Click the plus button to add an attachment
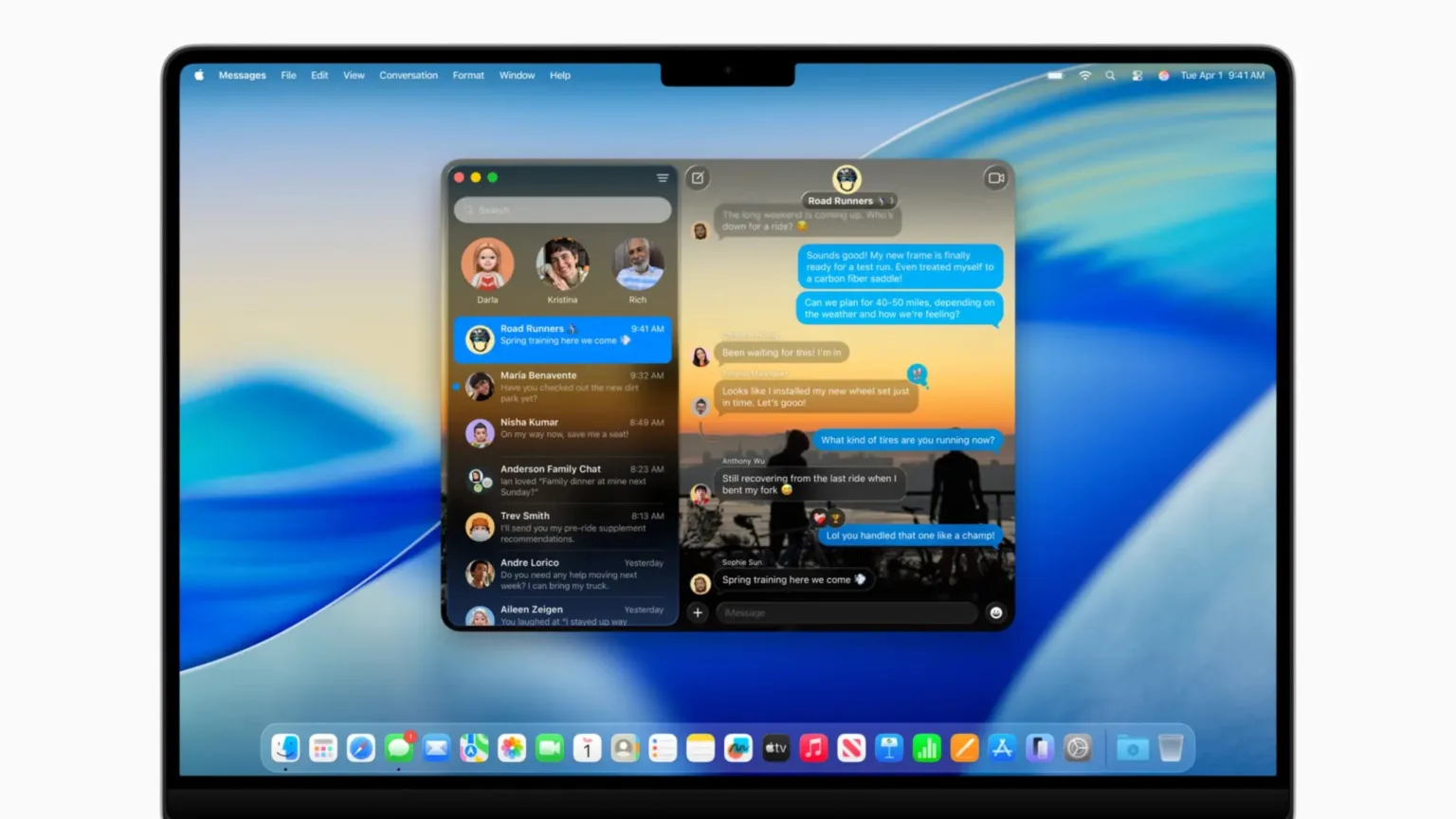 pos(698,613)
